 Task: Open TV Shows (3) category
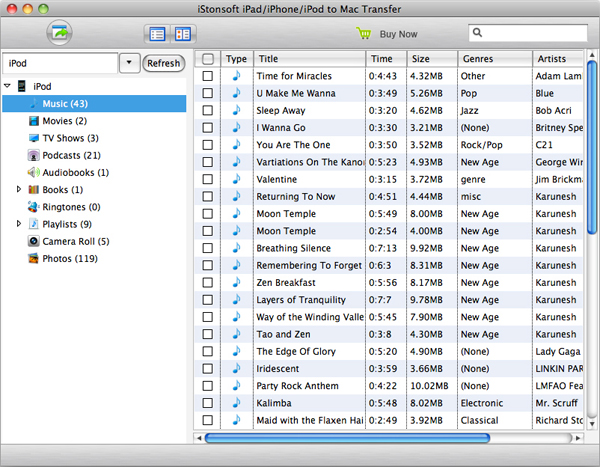pos(70,138)
